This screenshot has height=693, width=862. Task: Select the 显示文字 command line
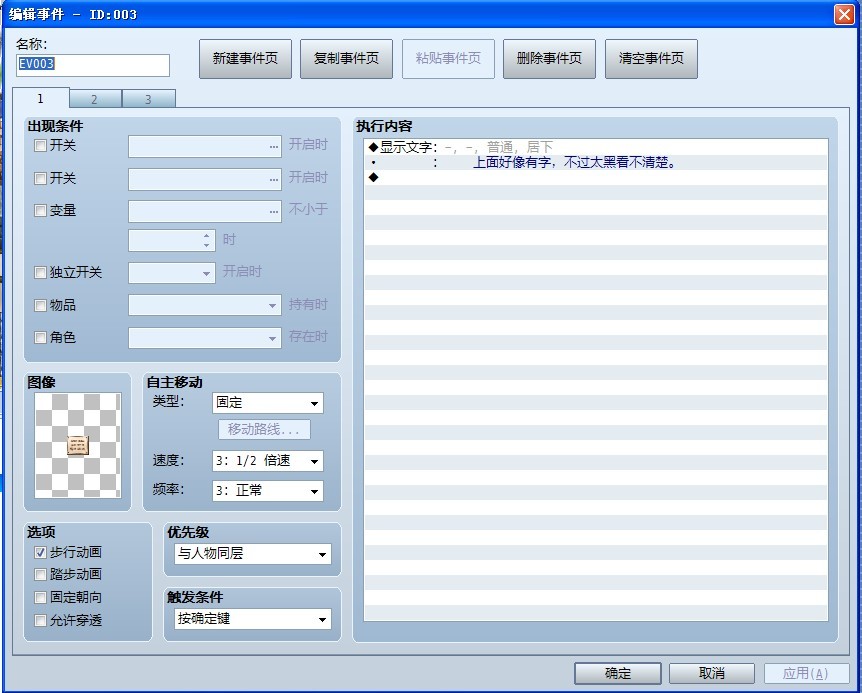[x=596, y=147]
